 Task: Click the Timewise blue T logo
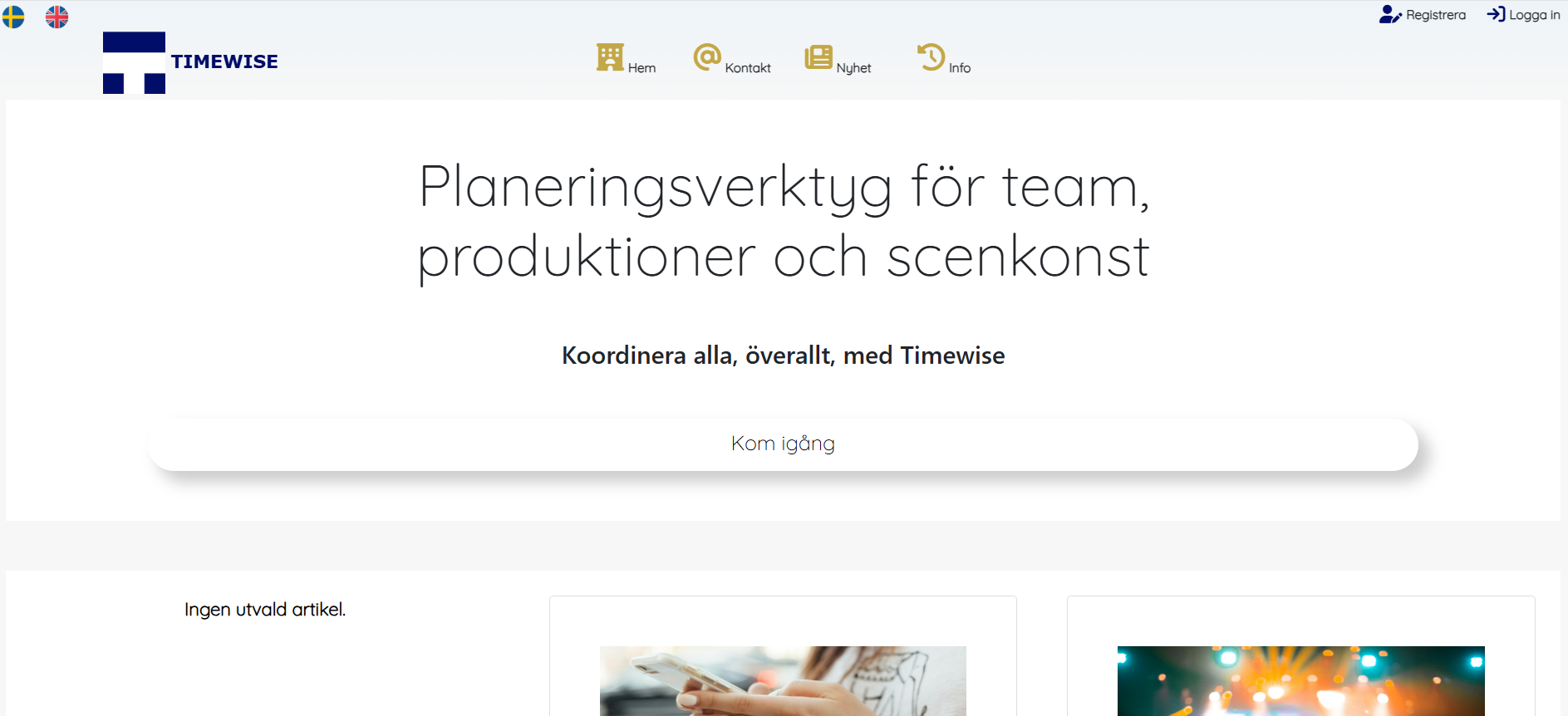[x=134, y=62]
